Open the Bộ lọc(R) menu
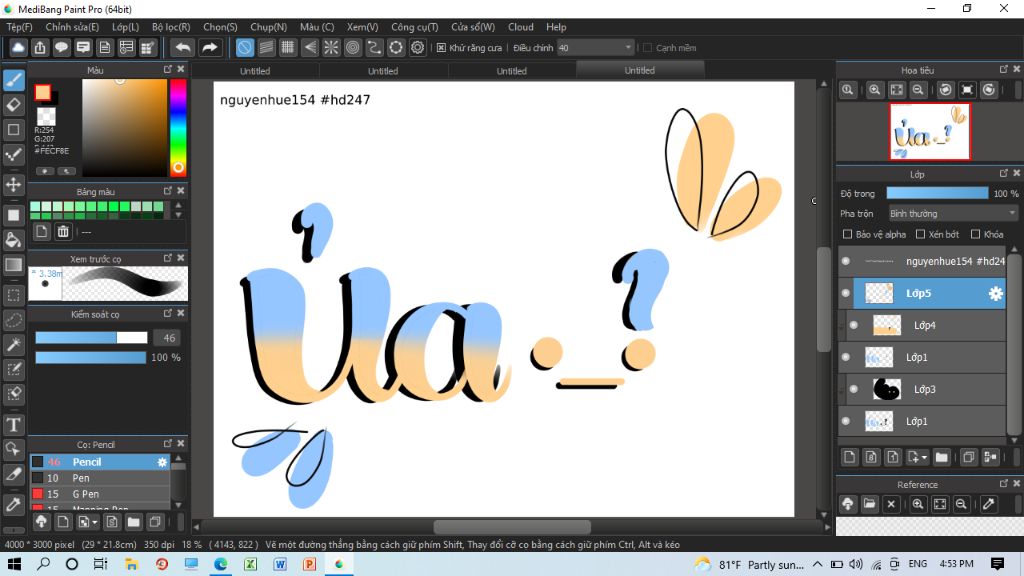 [171, 27]
